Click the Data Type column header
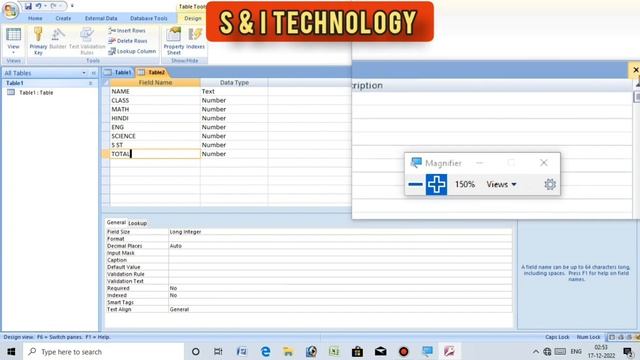 point(234,82)
